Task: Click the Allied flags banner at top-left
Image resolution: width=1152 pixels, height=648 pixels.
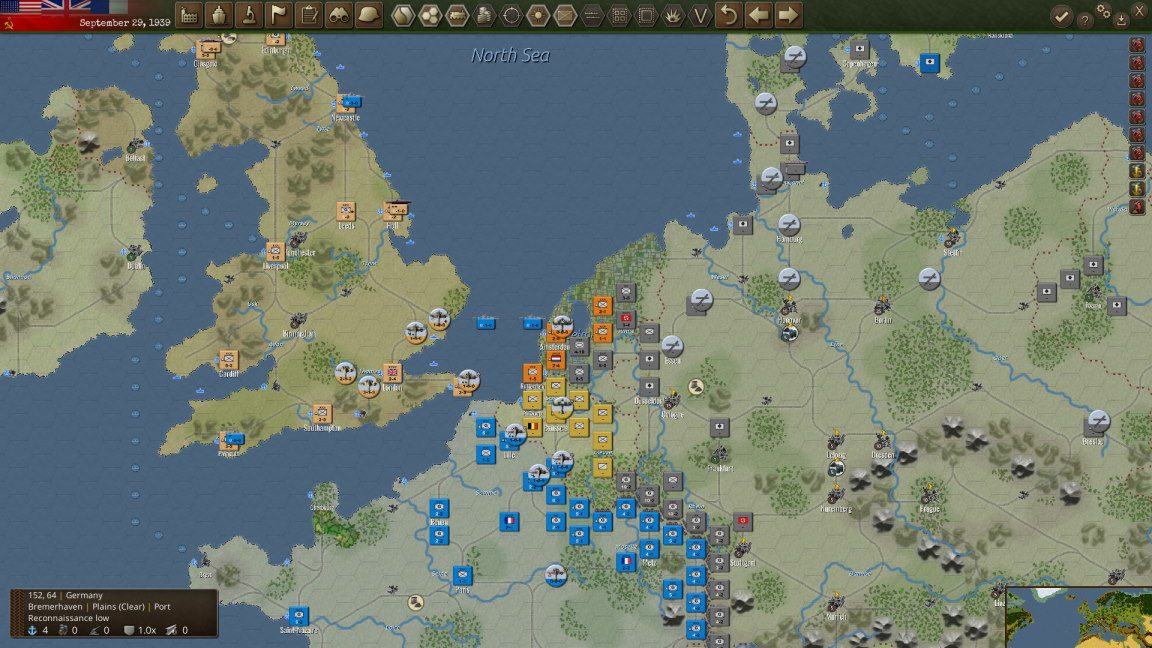Action: tap(64, 7)
